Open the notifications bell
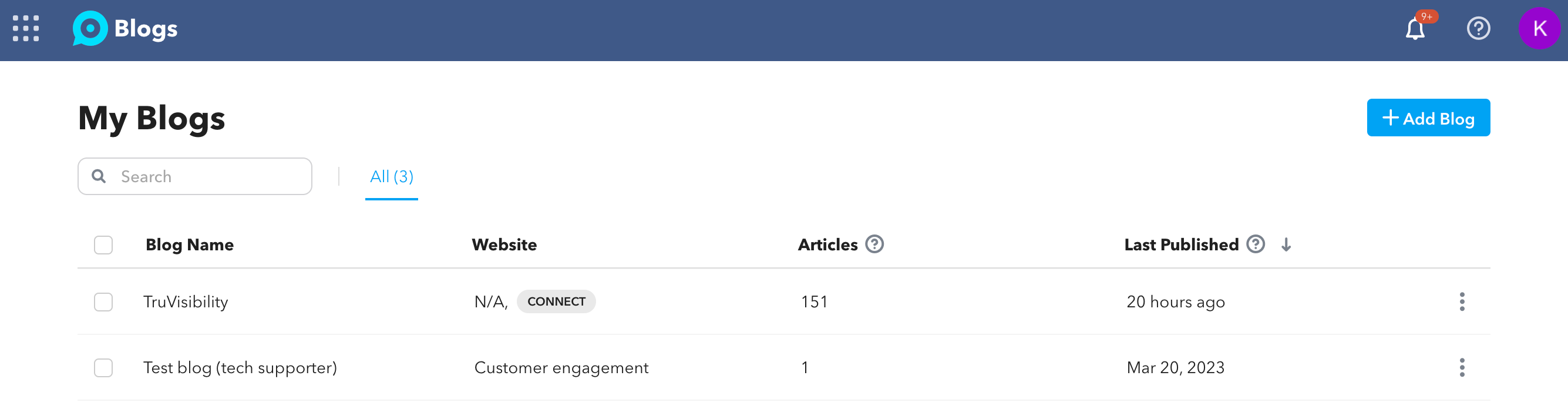This screenshot has height=409, width=1568. [1415, 29]
